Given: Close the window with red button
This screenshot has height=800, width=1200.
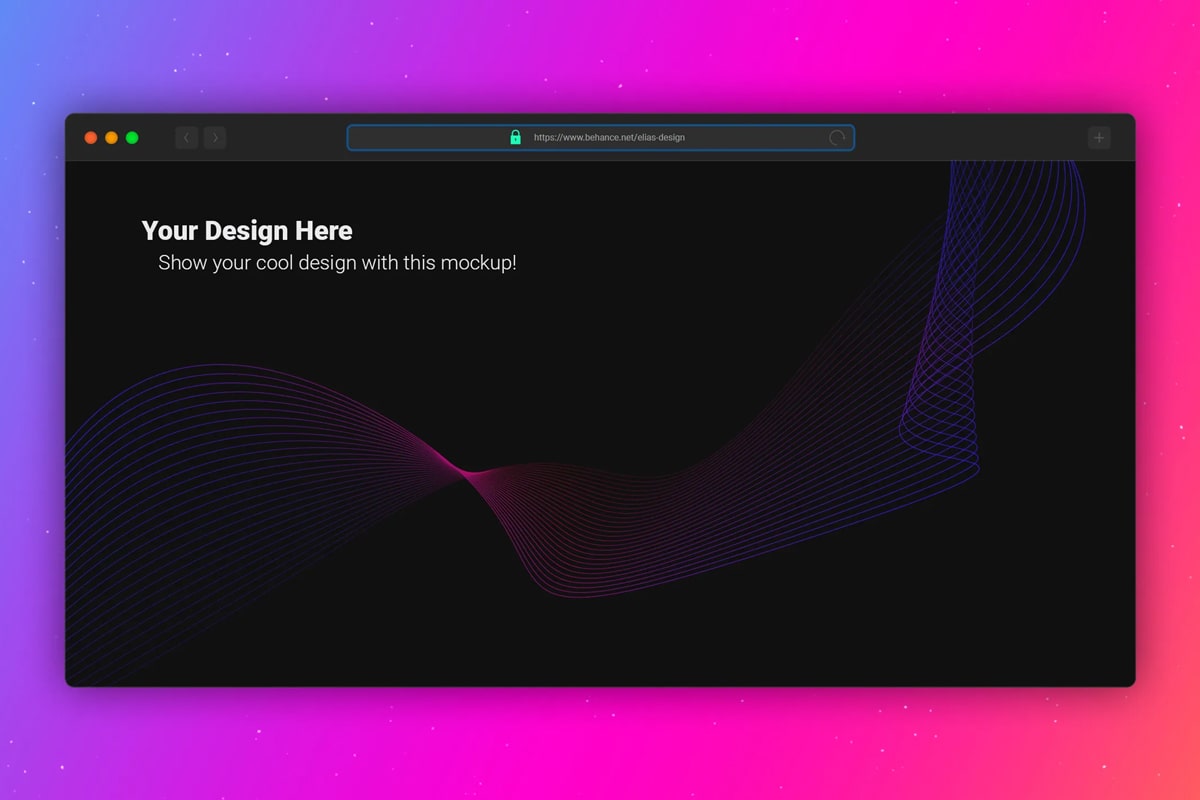Looking at the screenshot, I should click(91, 138).
